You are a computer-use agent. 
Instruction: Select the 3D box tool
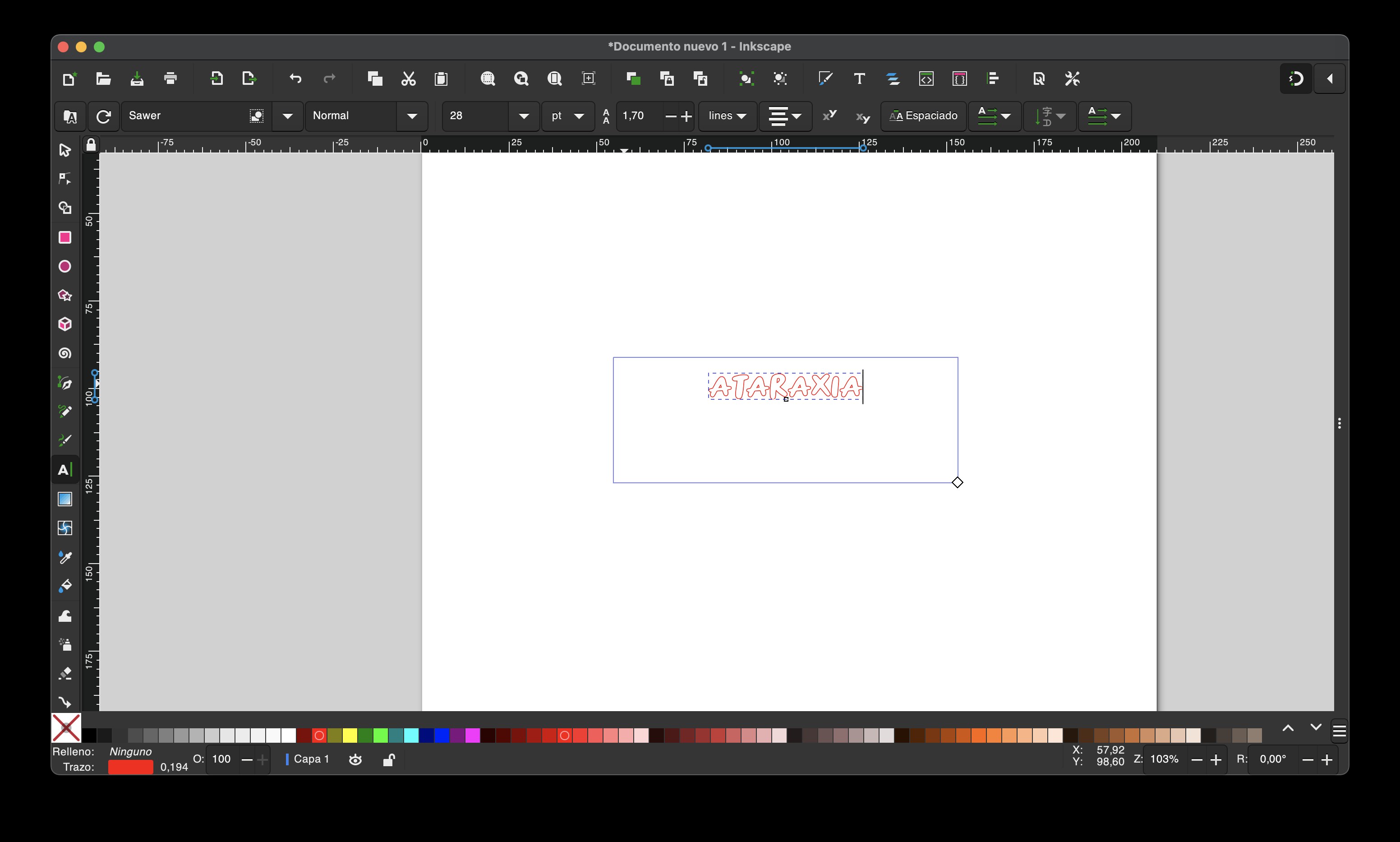64,324
